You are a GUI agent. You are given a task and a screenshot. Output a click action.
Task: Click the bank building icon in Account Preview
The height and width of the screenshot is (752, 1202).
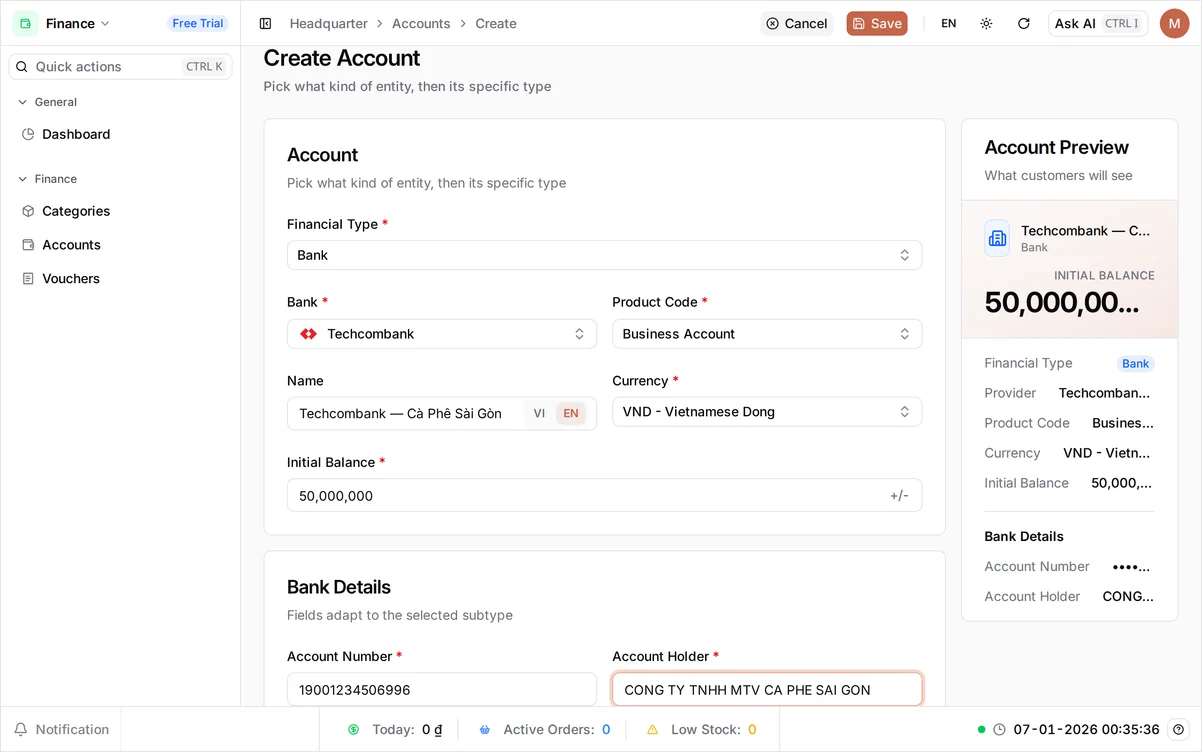pyautogui.click(x=997, y=238)
